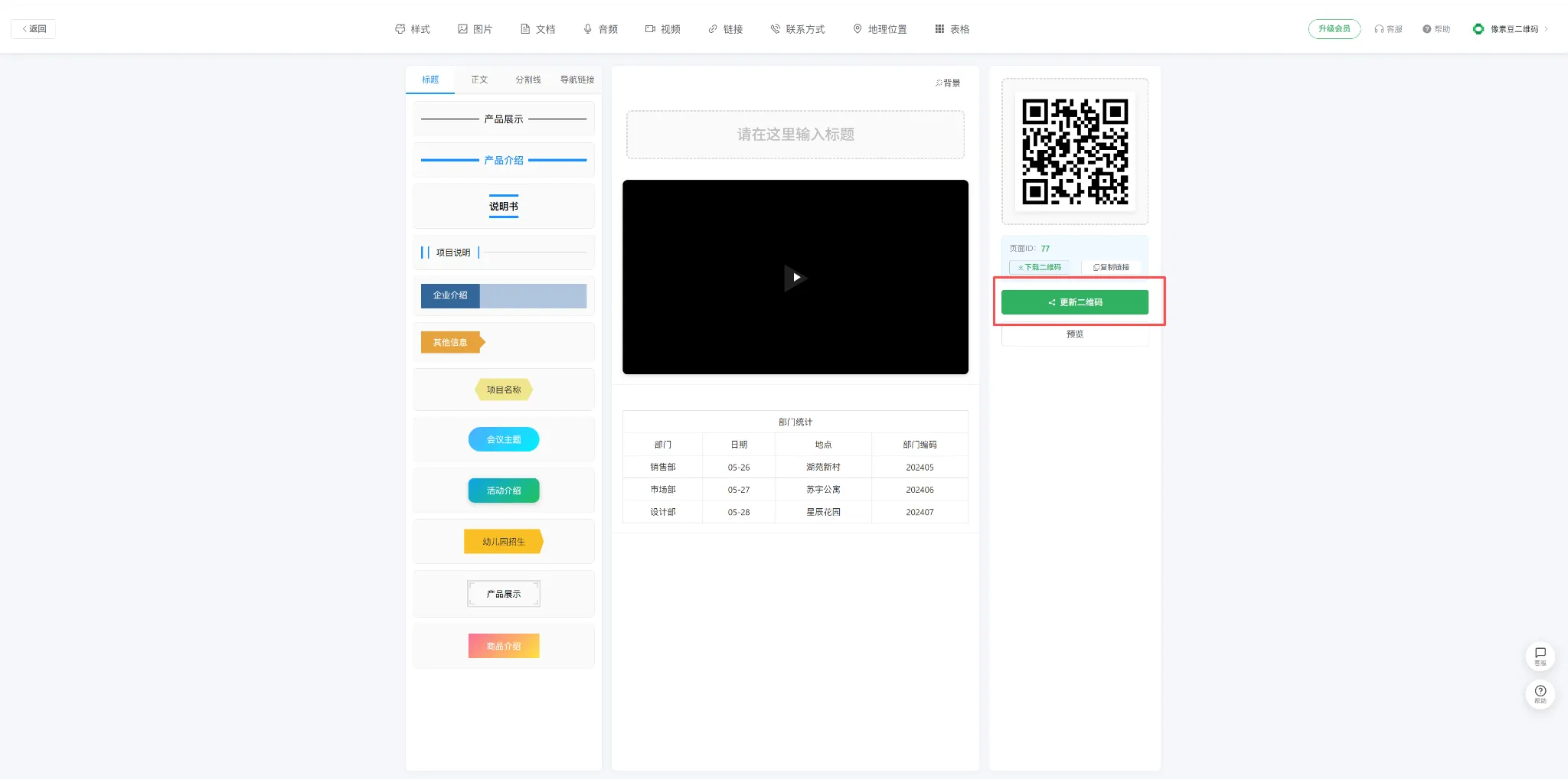Screen dimensions: 1568x779
Task: Select the 部门 column header cell
Action: [x=663, y=445]
